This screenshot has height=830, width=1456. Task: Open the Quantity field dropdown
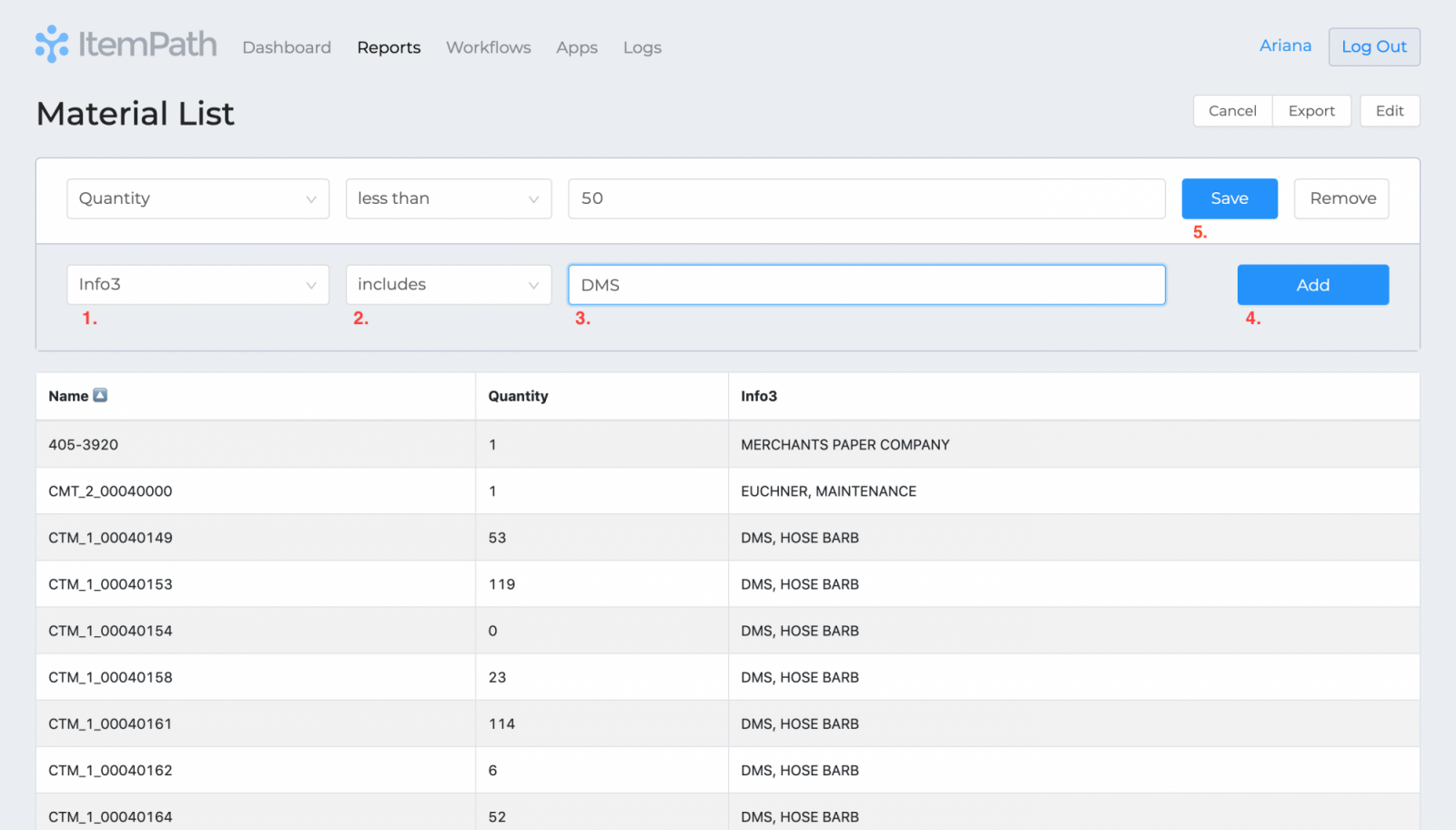click(197, 198)
